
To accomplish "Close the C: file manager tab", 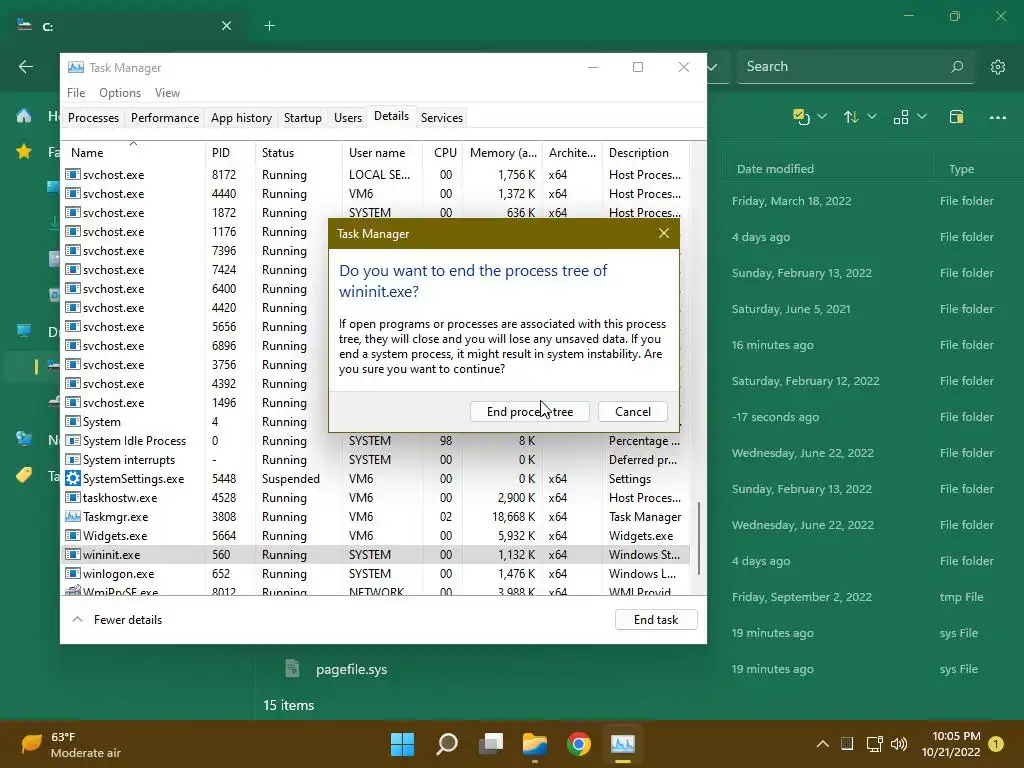I will pos(226,26).
